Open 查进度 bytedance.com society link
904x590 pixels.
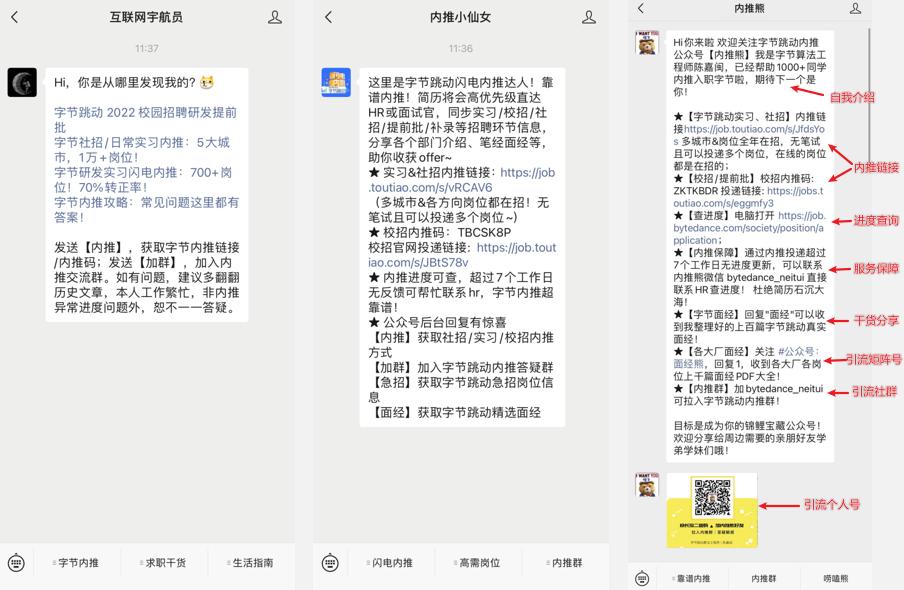coord(749,228)
